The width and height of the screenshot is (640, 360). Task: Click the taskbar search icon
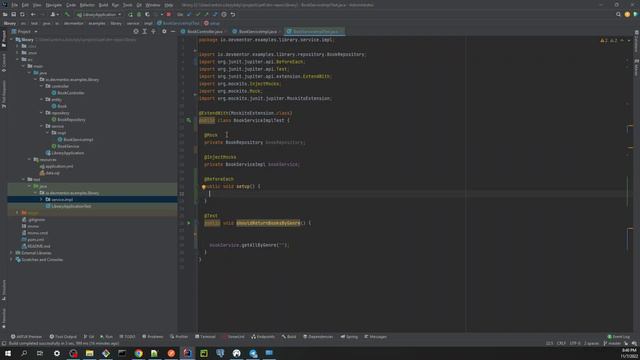pos(24,353)
